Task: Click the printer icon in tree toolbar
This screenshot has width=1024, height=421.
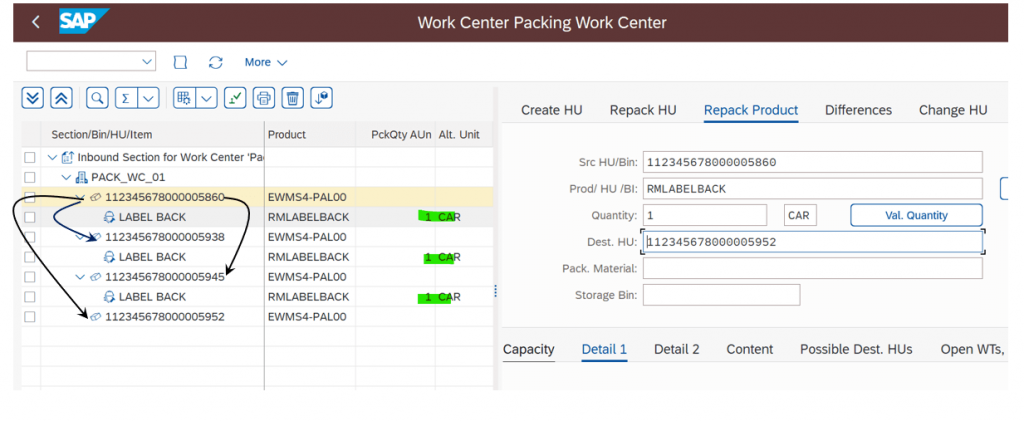Action: (264, 98)
